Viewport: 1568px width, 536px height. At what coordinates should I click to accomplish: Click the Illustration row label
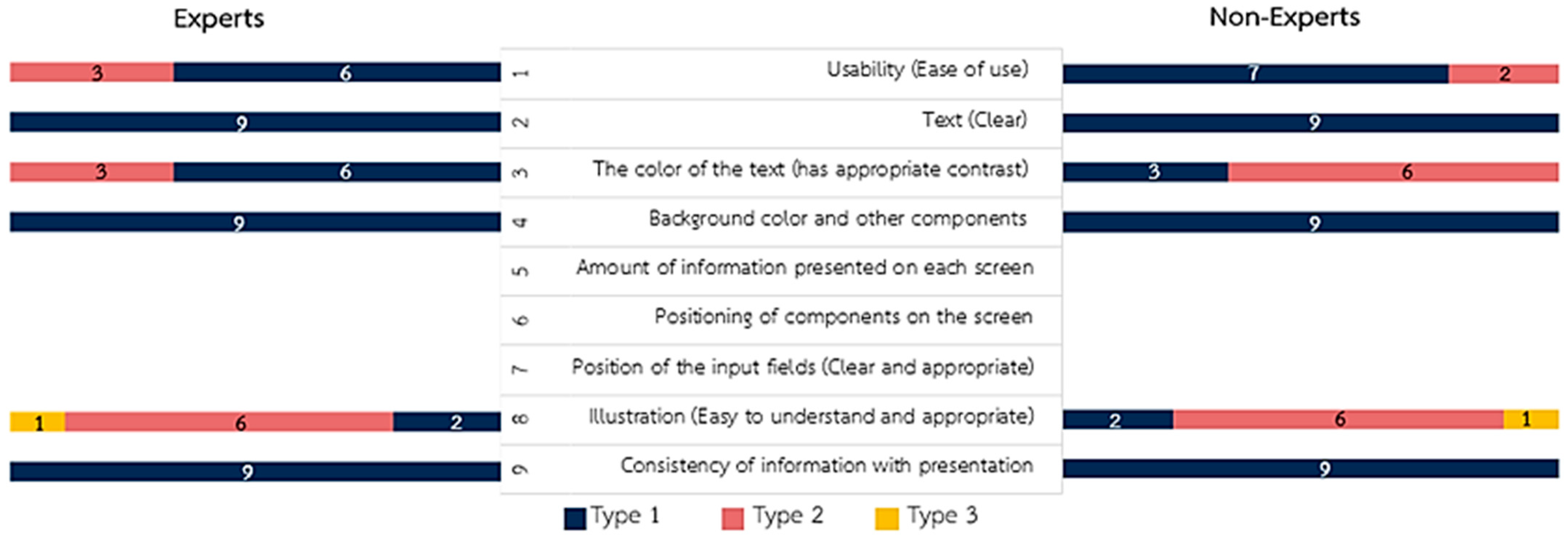click(811, 417)
